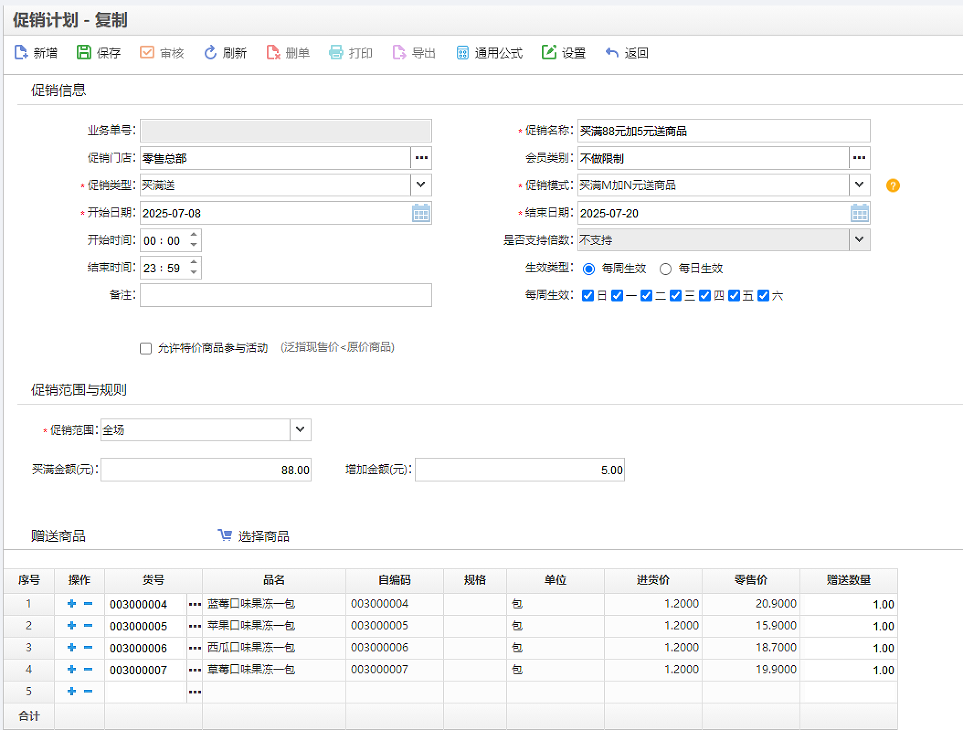
Task: Click the 进货价 column header
Action: (653, 580)
